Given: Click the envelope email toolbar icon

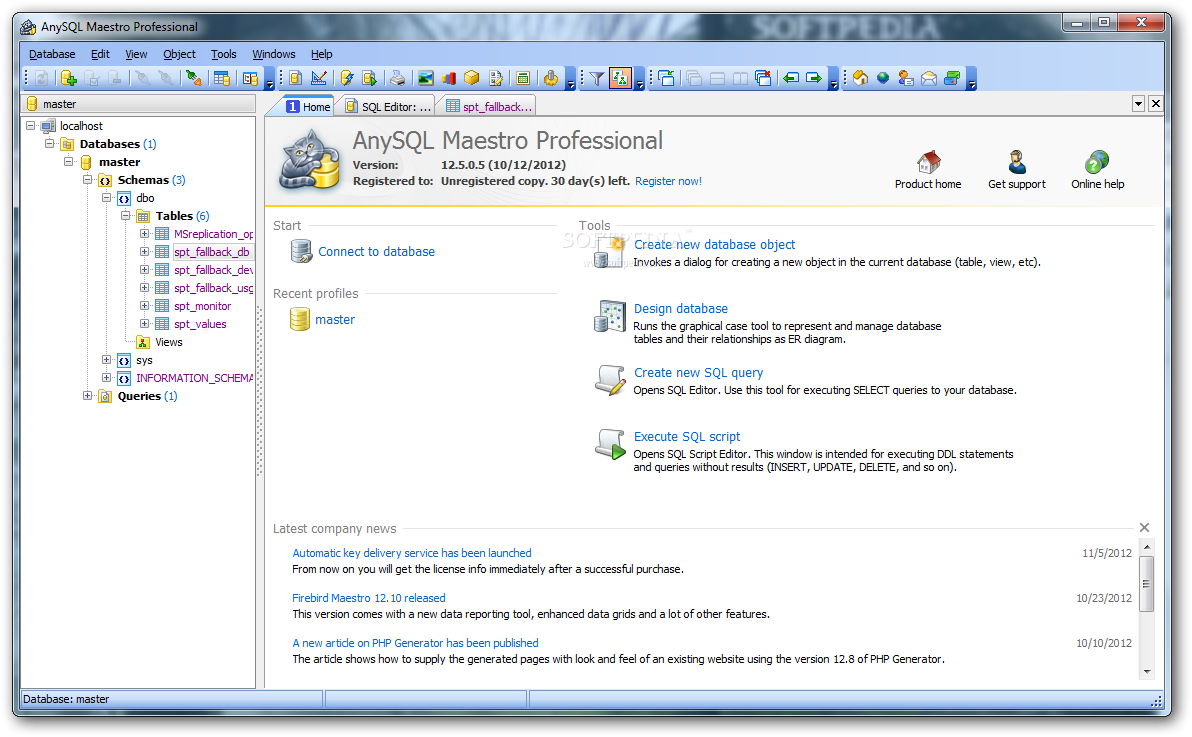Looking at the screenshot, I should [x=929, y=78].
